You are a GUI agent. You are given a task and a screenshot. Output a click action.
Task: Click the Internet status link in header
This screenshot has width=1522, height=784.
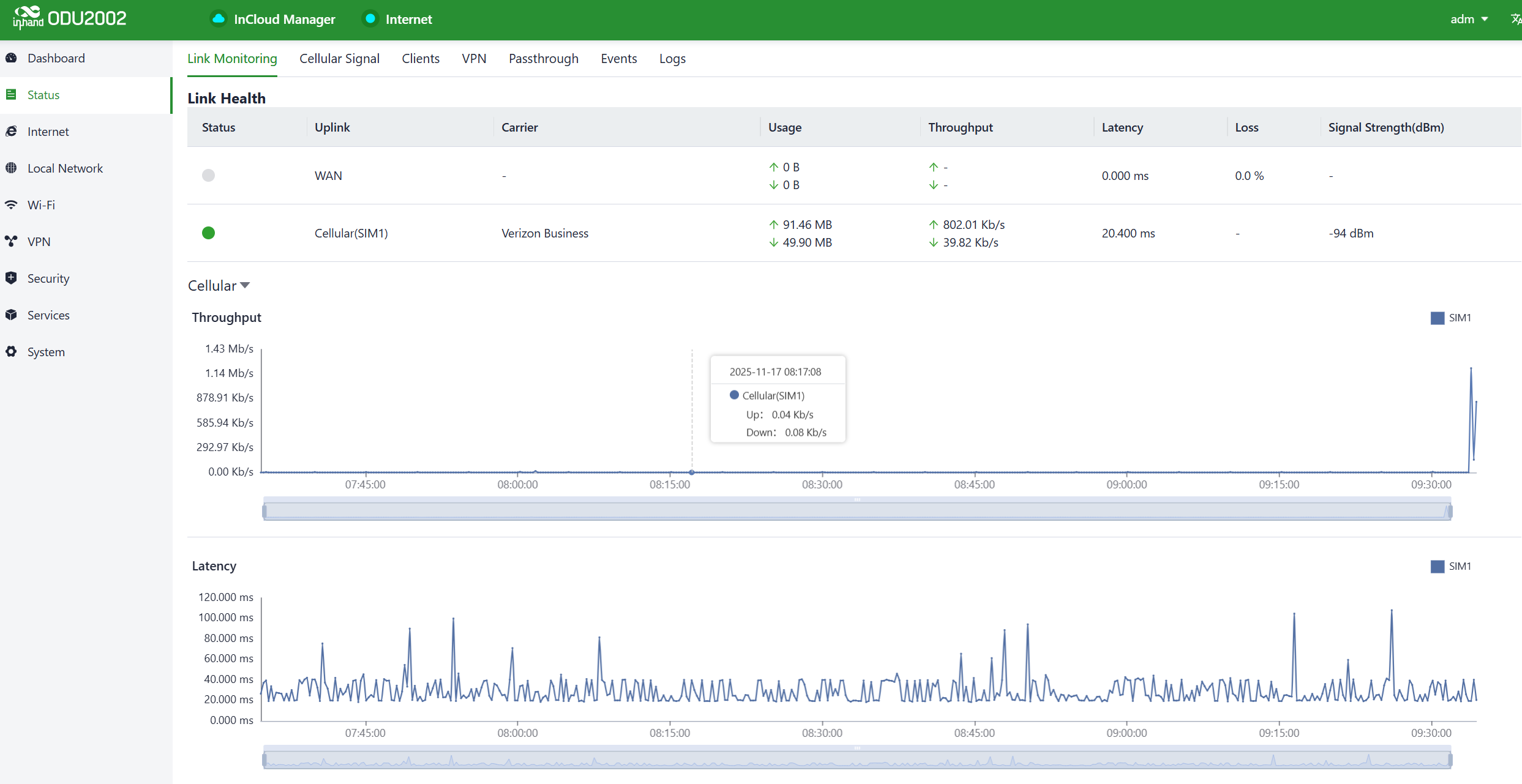click(408, 19)
